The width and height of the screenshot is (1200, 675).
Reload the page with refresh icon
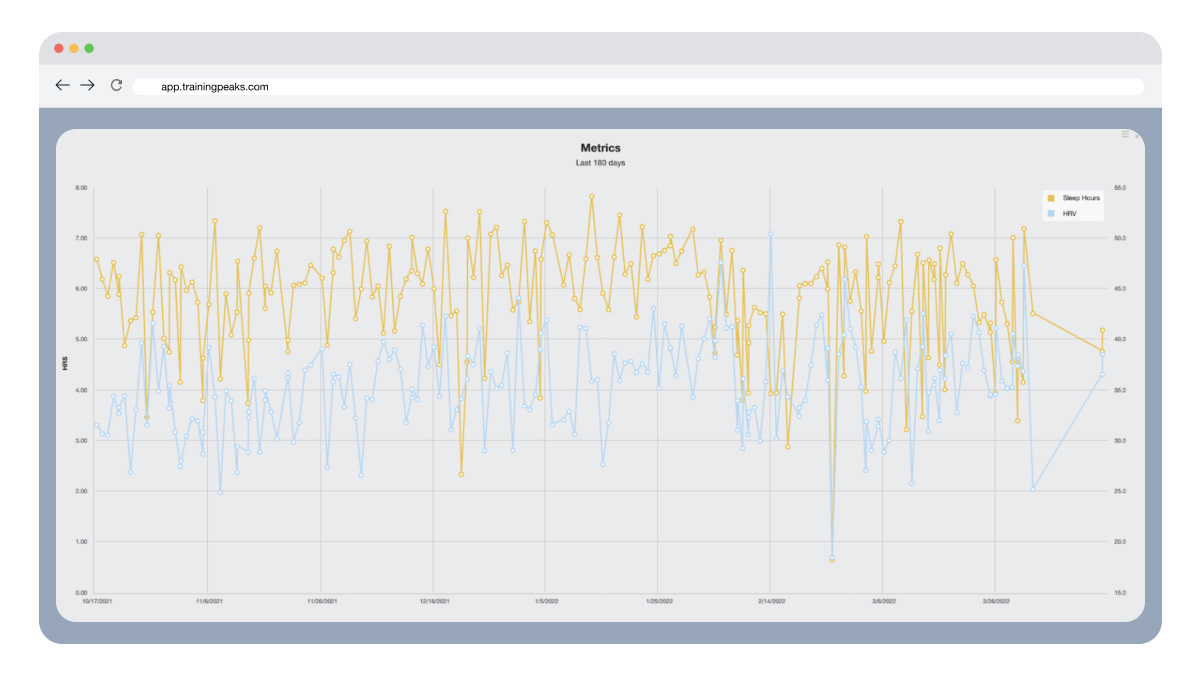pyautogui.click(x=116, y=86)
